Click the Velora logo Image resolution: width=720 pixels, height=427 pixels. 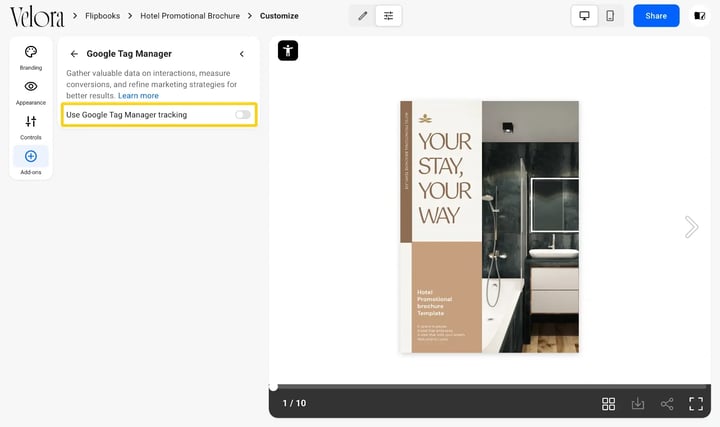pos(37,17)
